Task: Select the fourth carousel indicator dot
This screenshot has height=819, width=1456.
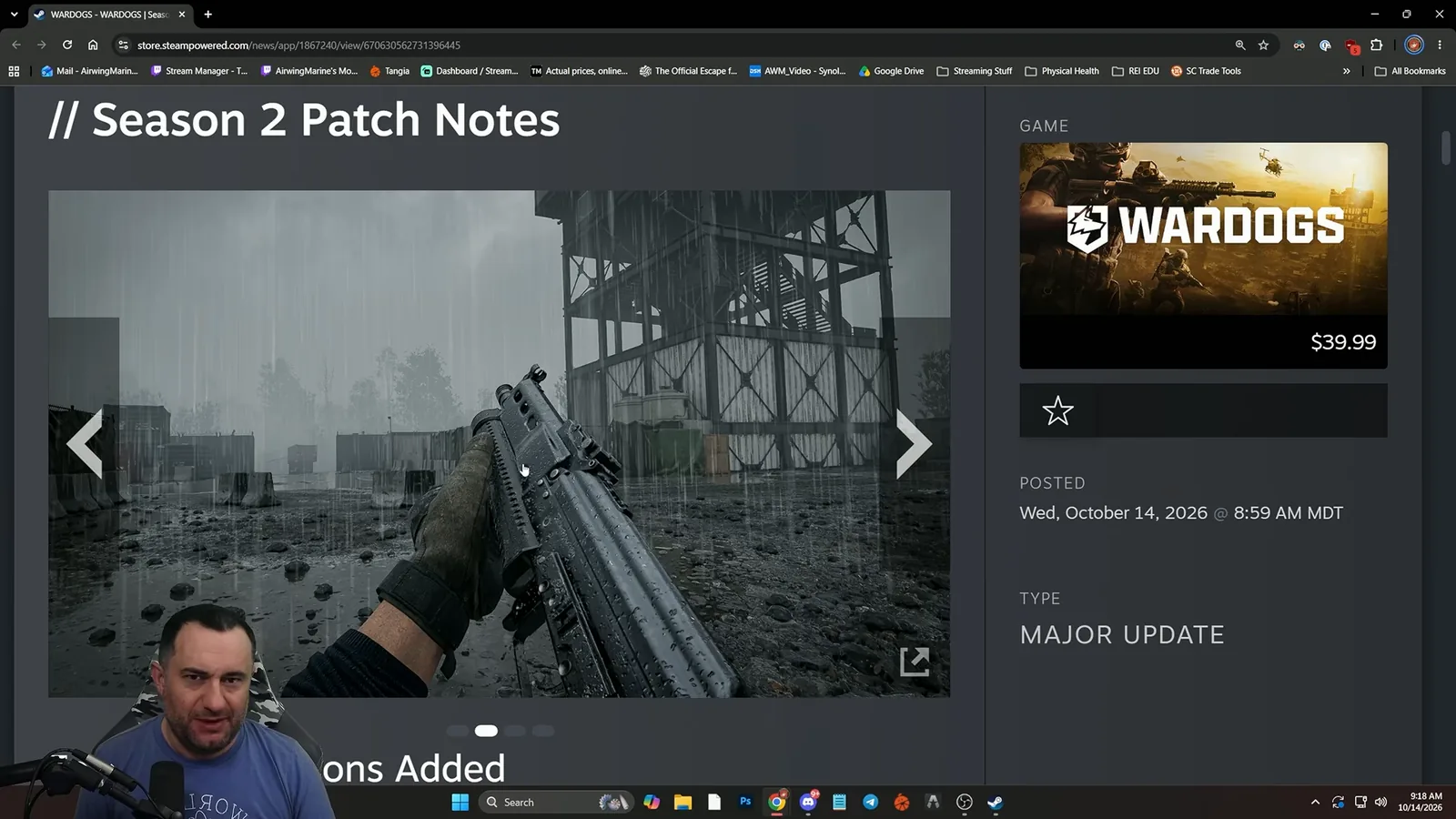Action: pyautogui.click(x=543, y=731)
